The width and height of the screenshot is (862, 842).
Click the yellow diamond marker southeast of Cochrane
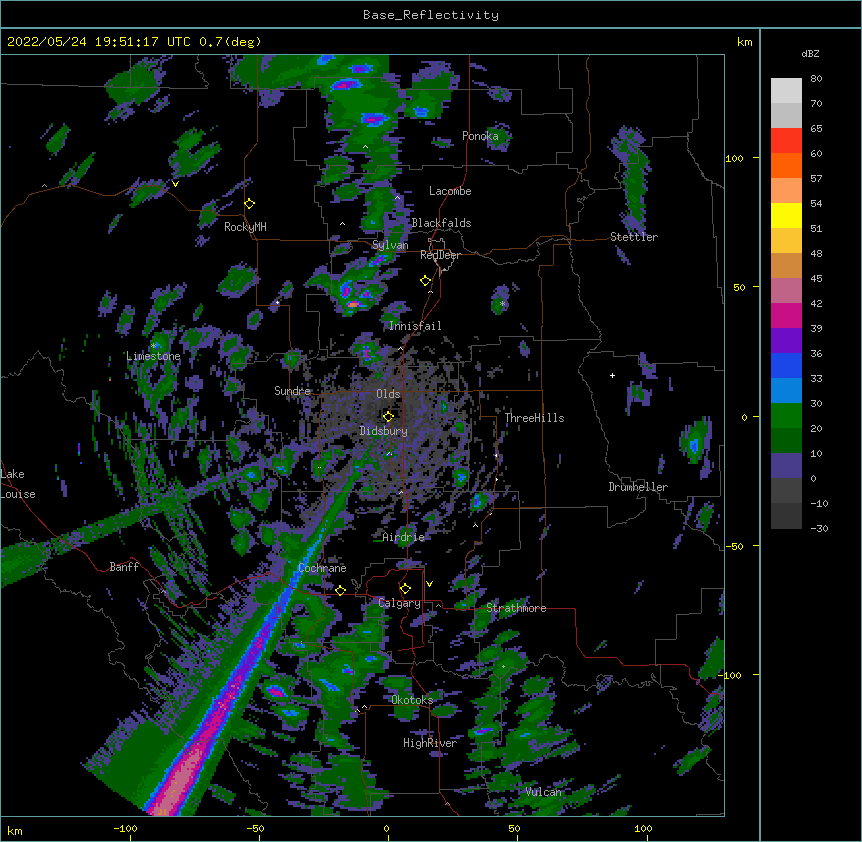[340, 590]
